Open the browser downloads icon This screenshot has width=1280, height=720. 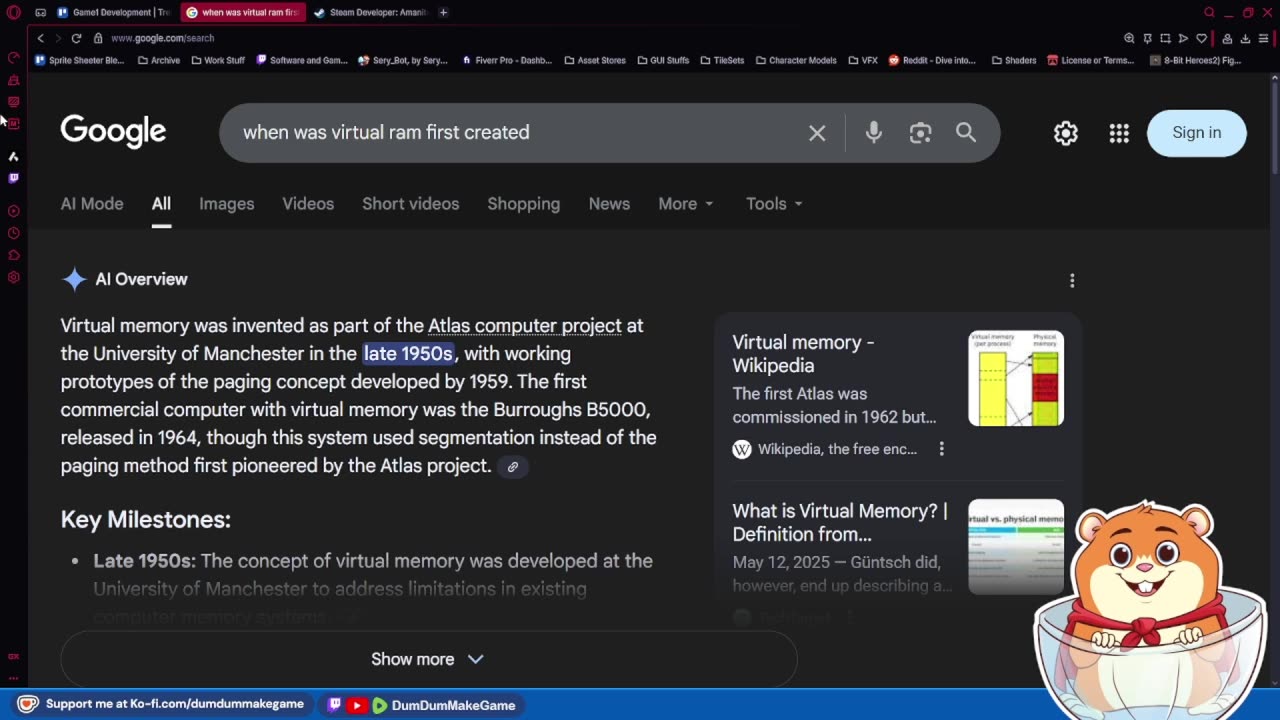[1245, 38]
